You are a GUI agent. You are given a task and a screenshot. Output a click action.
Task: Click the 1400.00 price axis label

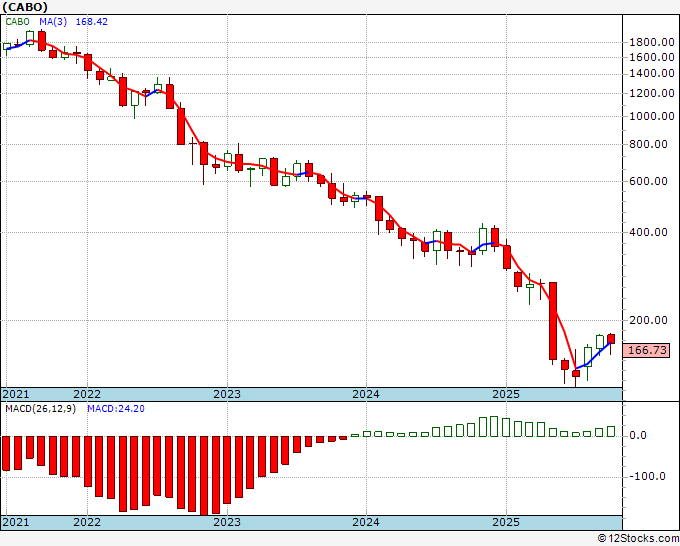[652, 74]
